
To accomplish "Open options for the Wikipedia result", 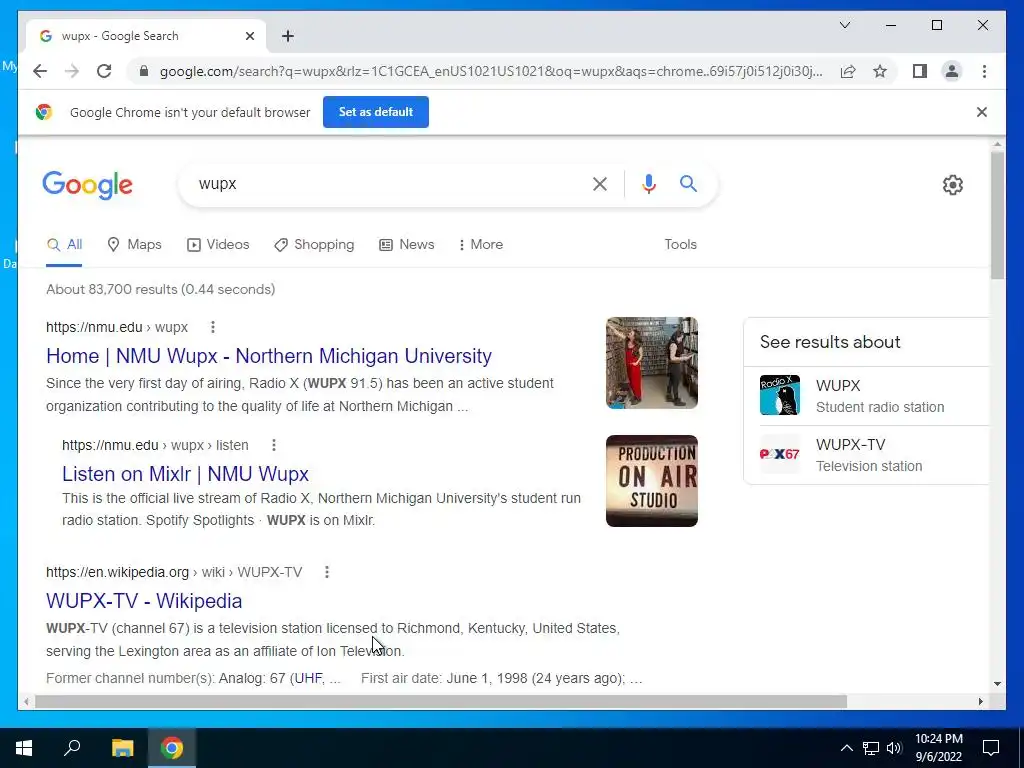I will (x=327, y=573).
